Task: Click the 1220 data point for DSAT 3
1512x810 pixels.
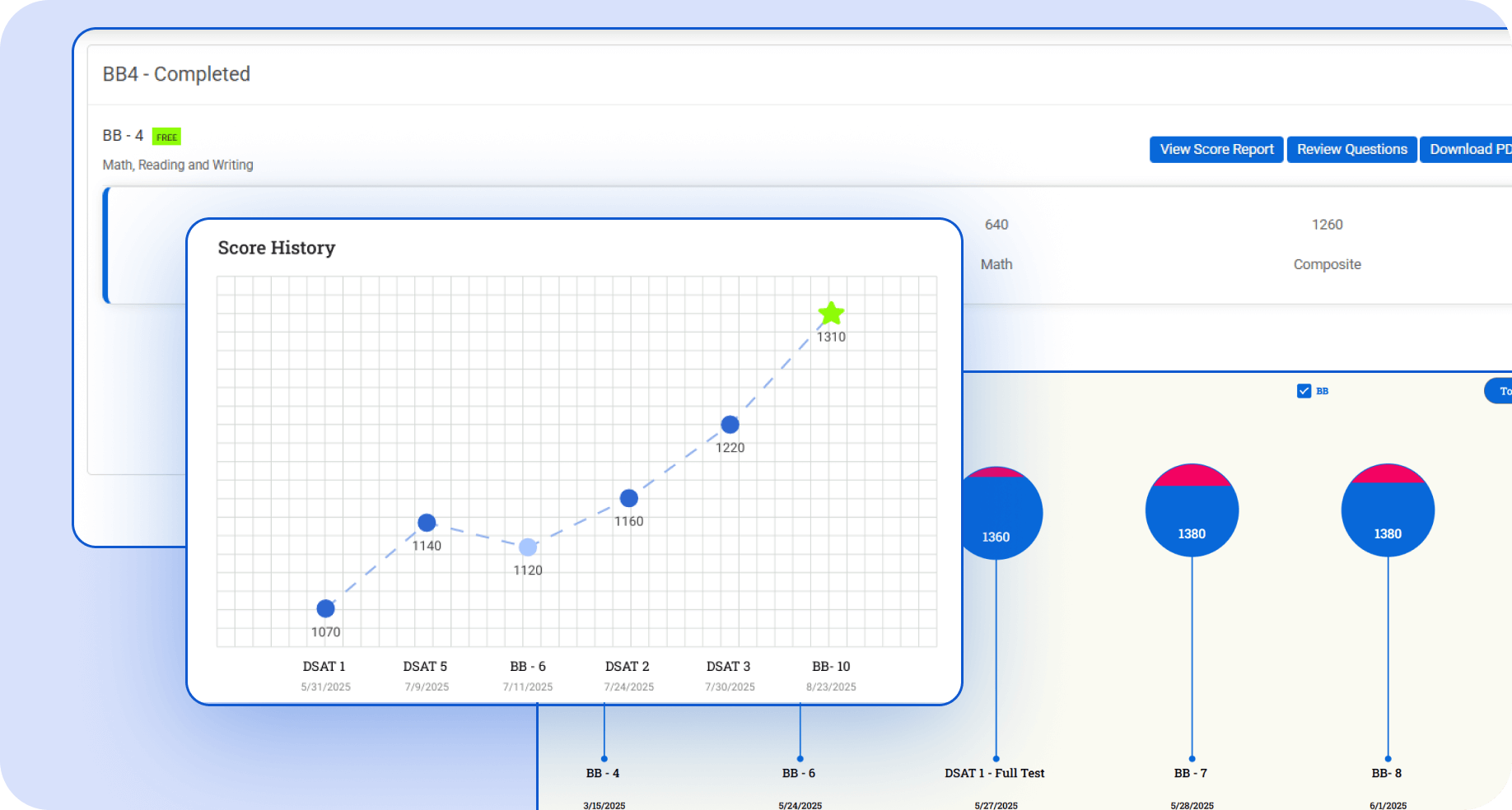Action: tap(730, 425)
